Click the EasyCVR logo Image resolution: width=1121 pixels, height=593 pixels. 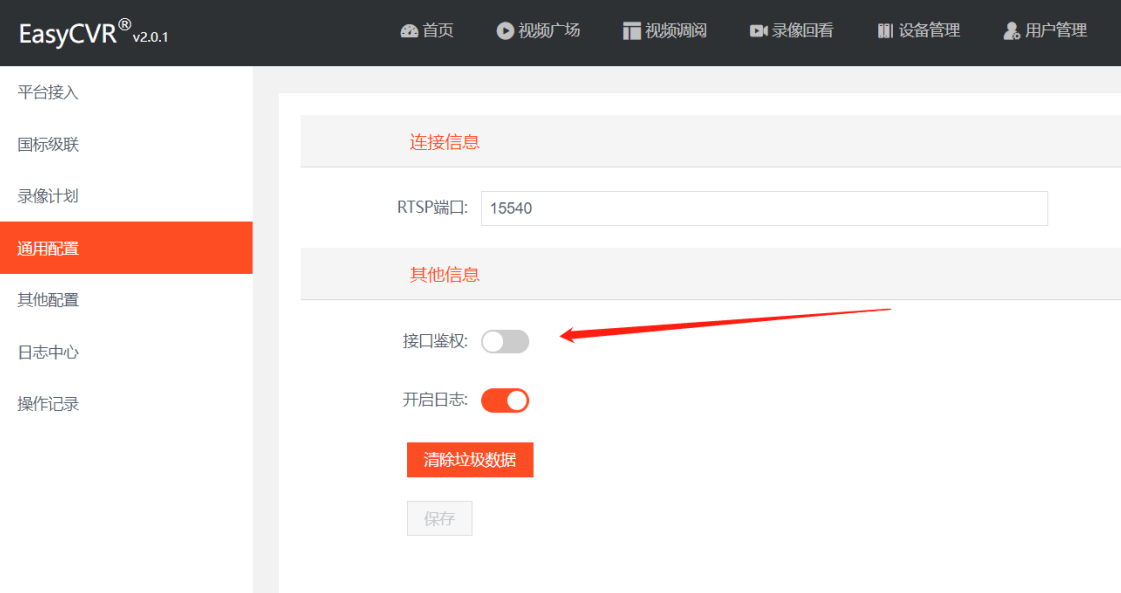click(93, 34)
